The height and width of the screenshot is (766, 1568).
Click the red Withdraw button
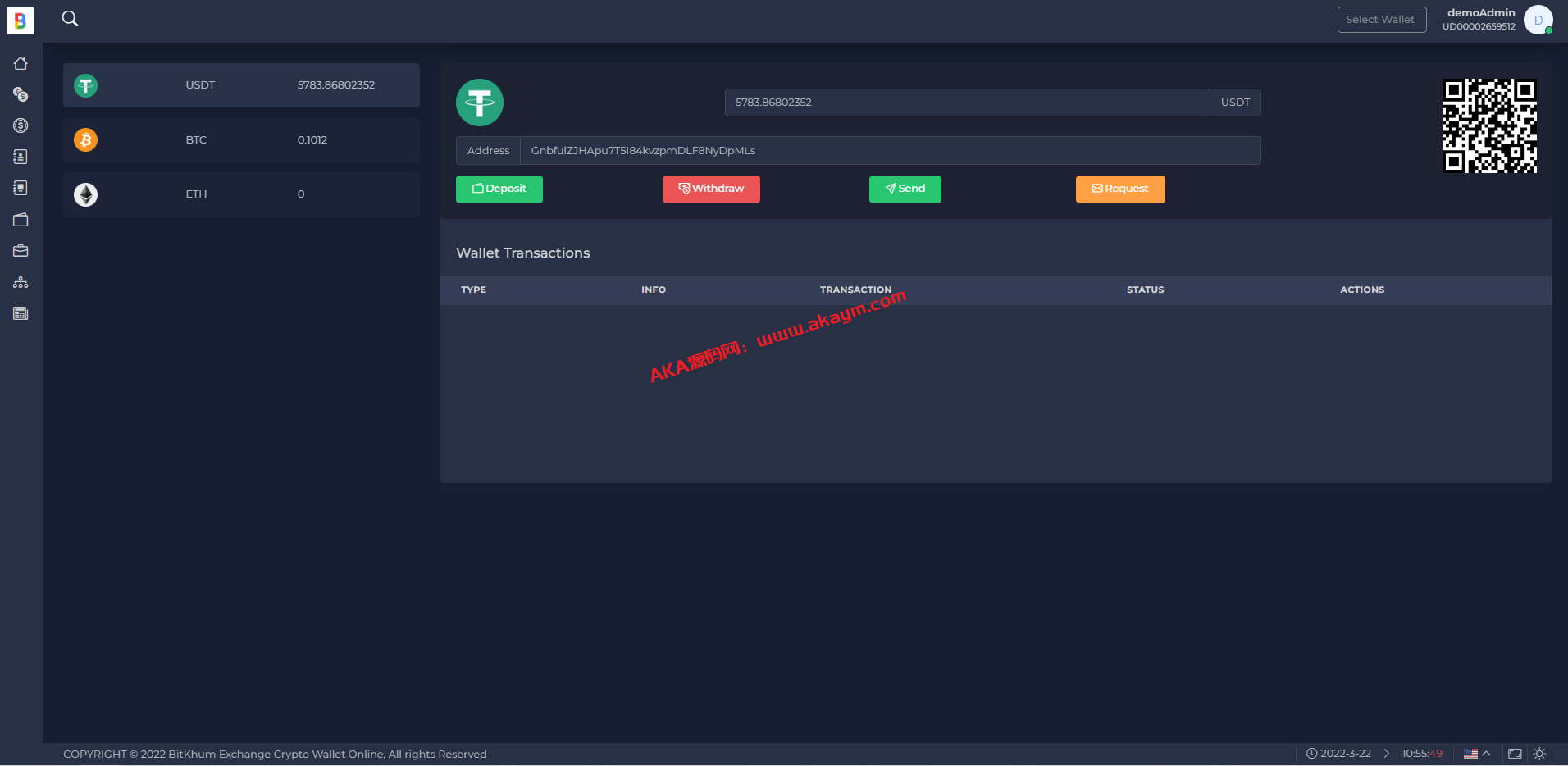tap(711, 189)
